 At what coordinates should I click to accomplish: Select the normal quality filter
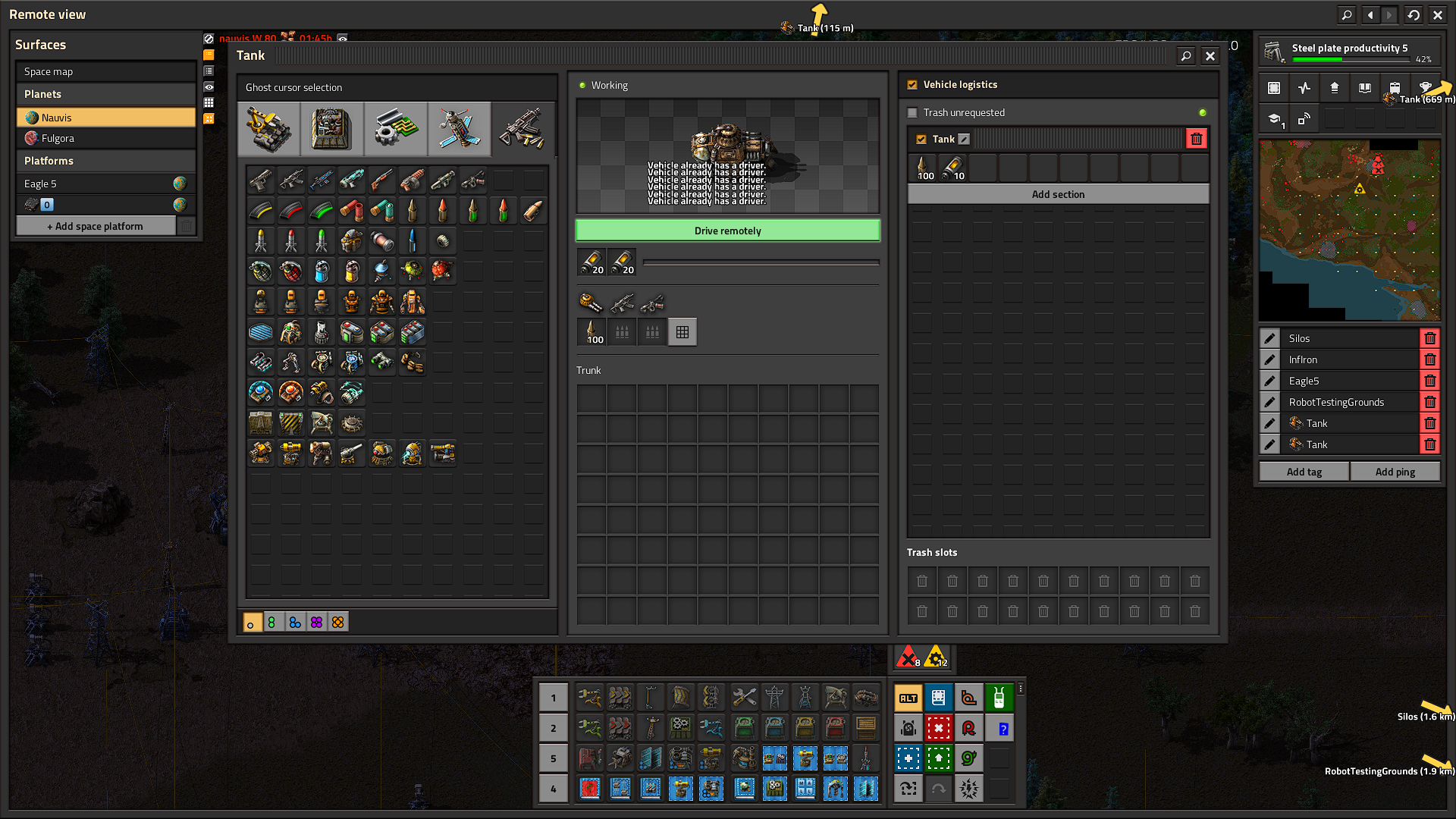click(251, 623)
